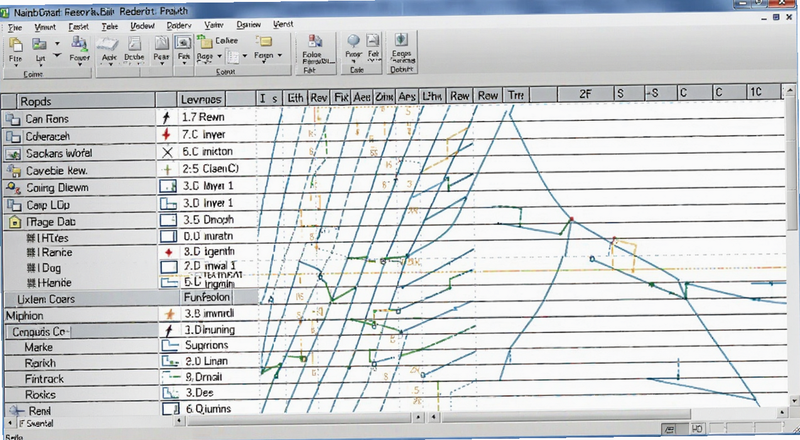
Task: Click the house icon beside Rage Dab
Action: pyautogui.click(x=15, y=222)
